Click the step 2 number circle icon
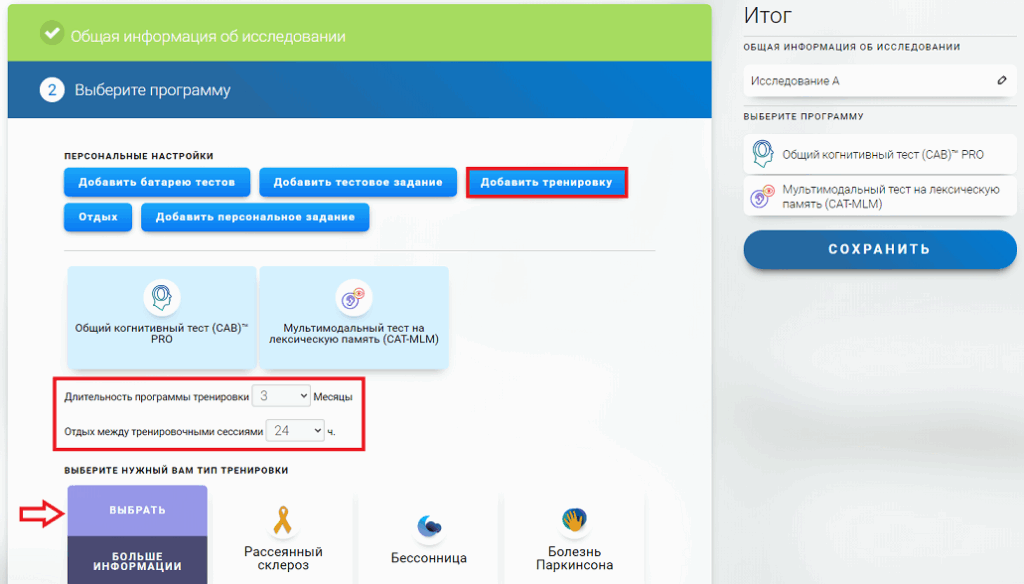1024x584 pixels. click(x=52, y=90)
